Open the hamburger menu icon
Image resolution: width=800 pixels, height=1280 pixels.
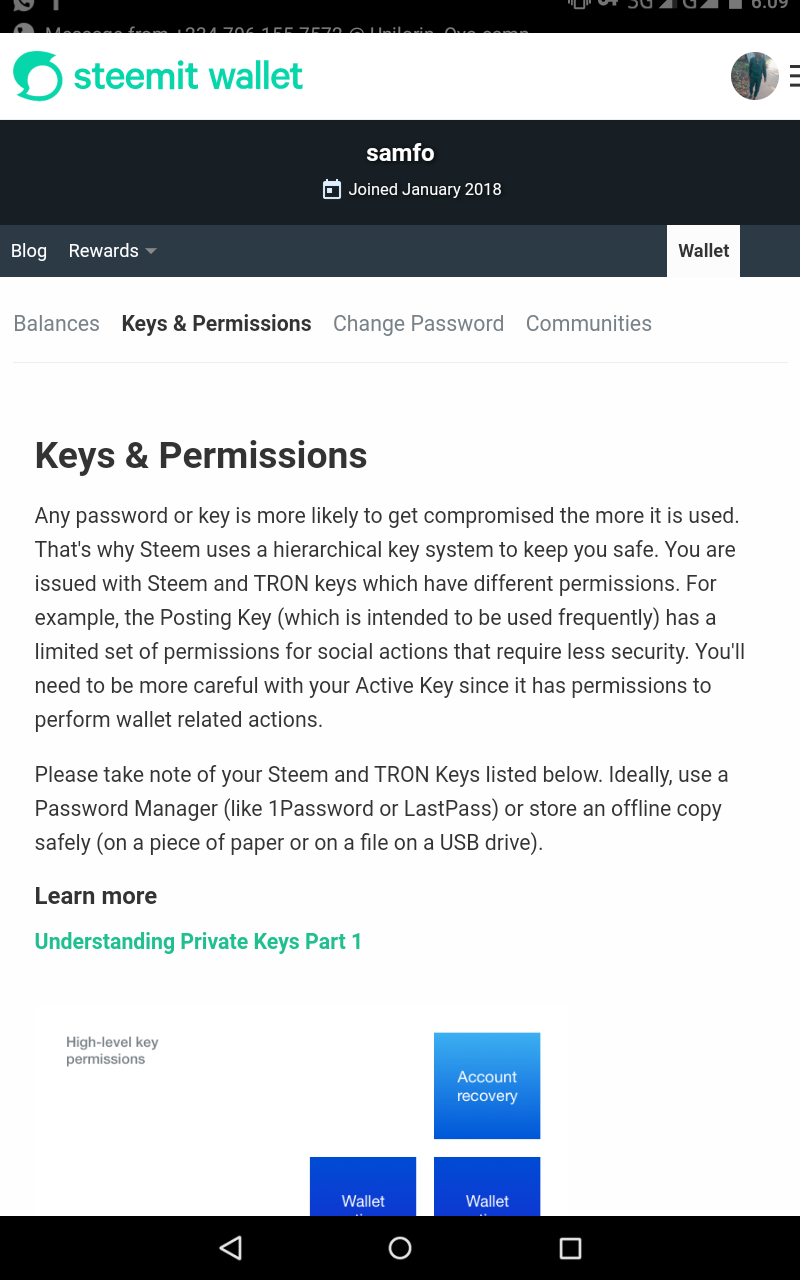(x=794, y=76)
